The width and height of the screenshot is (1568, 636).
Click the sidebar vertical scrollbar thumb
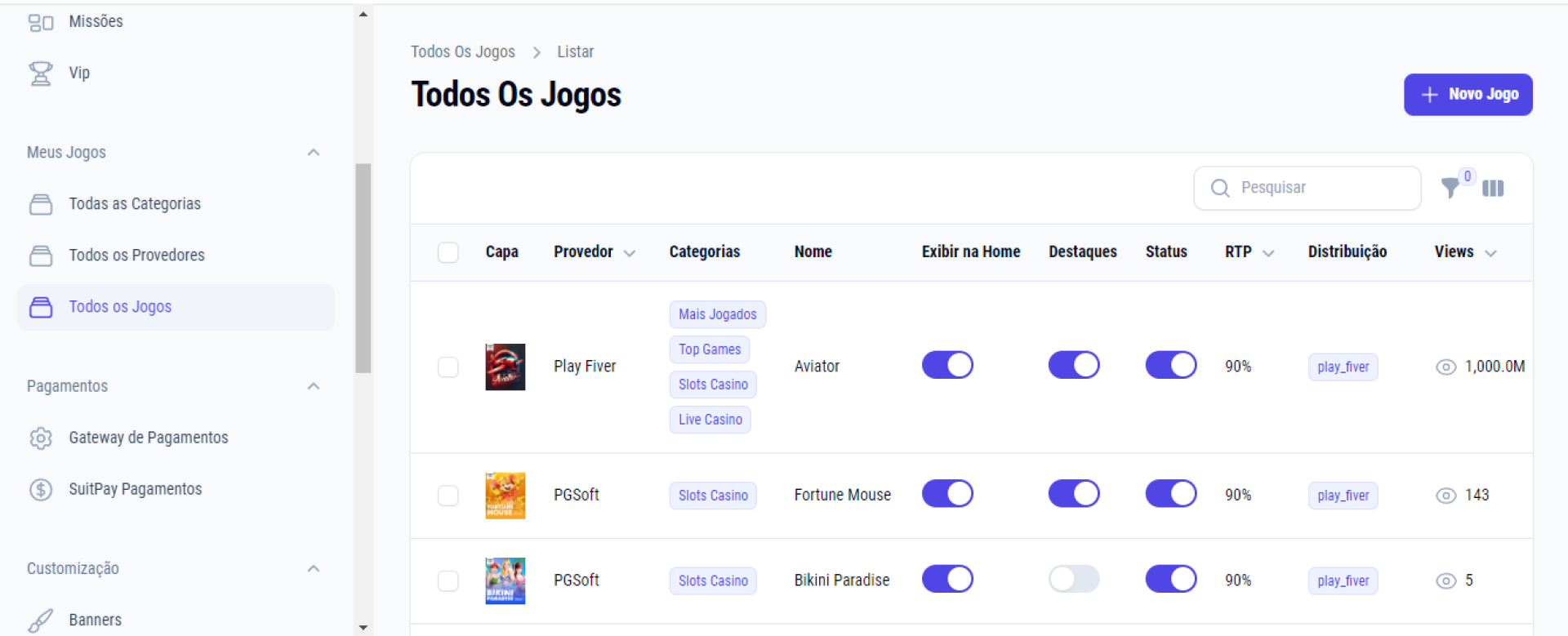(363, 268)
